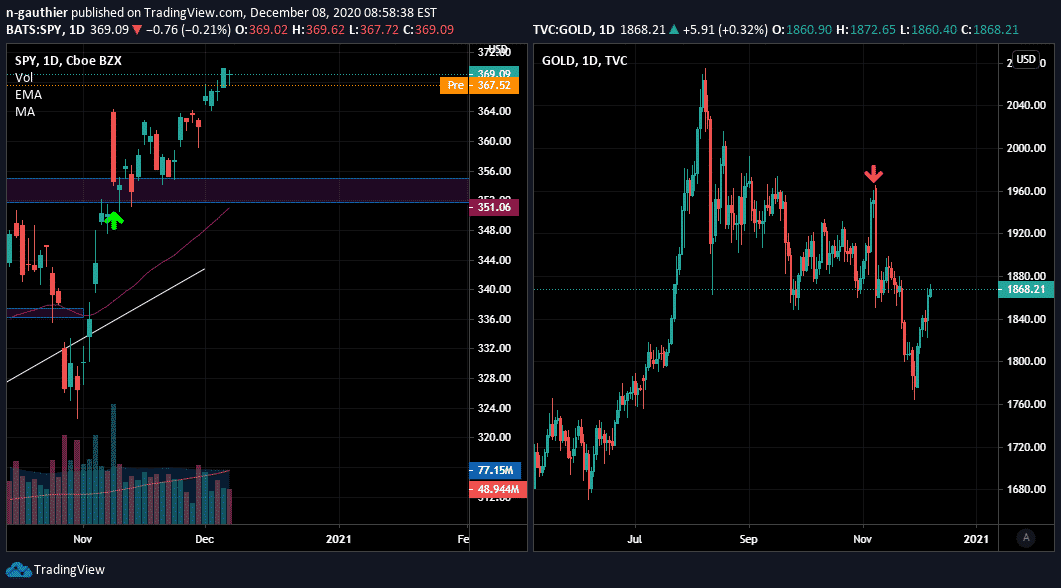Click the BATS:SPY, 1D symbol header
The width and height of the screenshot is (1061, 588).
point(45,30)
